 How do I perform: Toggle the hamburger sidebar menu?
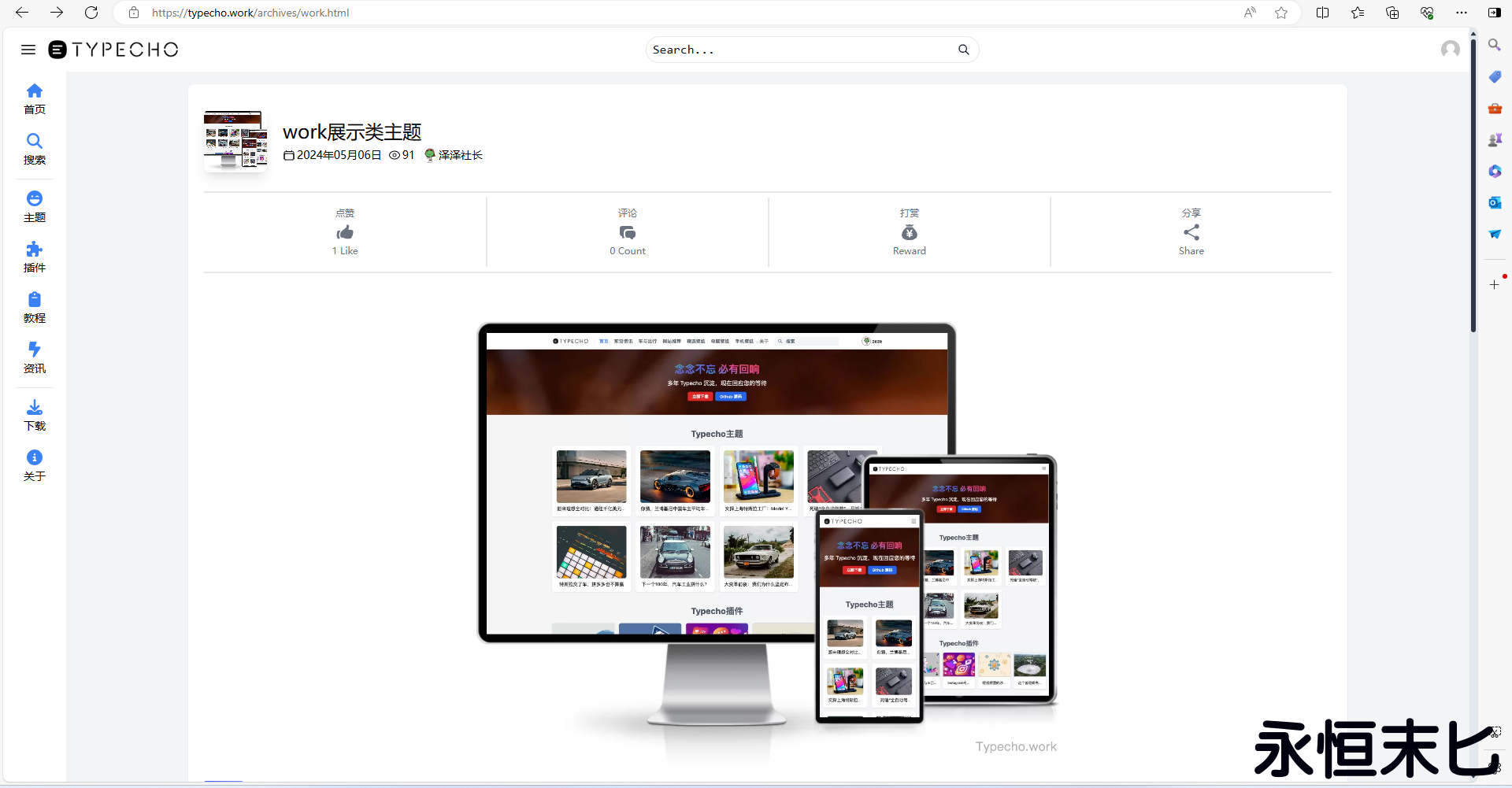[x=28, y=50]
